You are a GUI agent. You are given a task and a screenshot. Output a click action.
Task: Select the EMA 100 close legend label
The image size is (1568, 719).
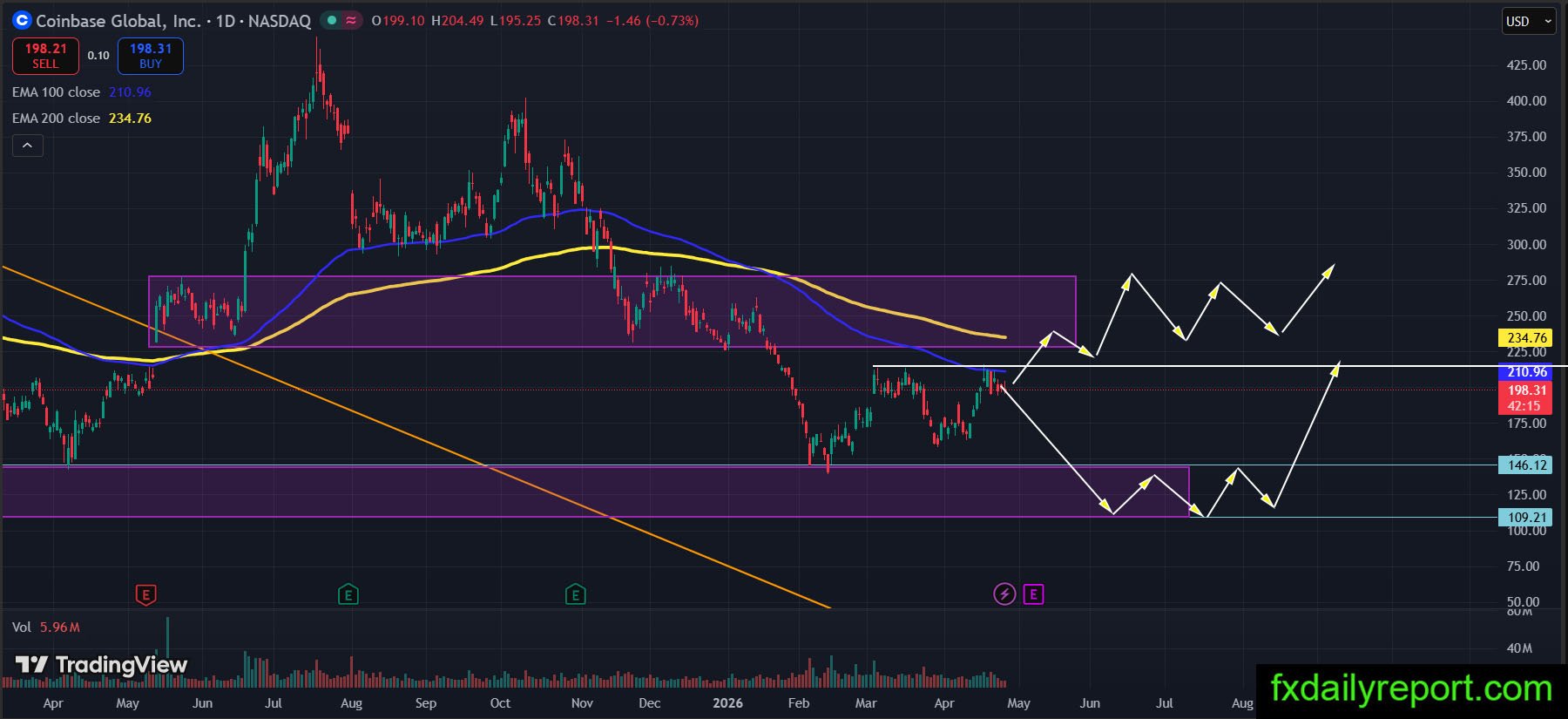tap(56, 92)
